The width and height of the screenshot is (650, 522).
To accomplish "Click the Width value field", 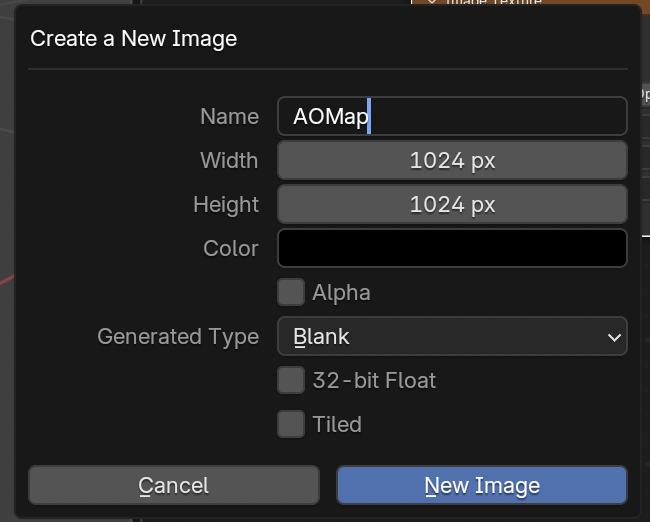I will pos(452,161).
